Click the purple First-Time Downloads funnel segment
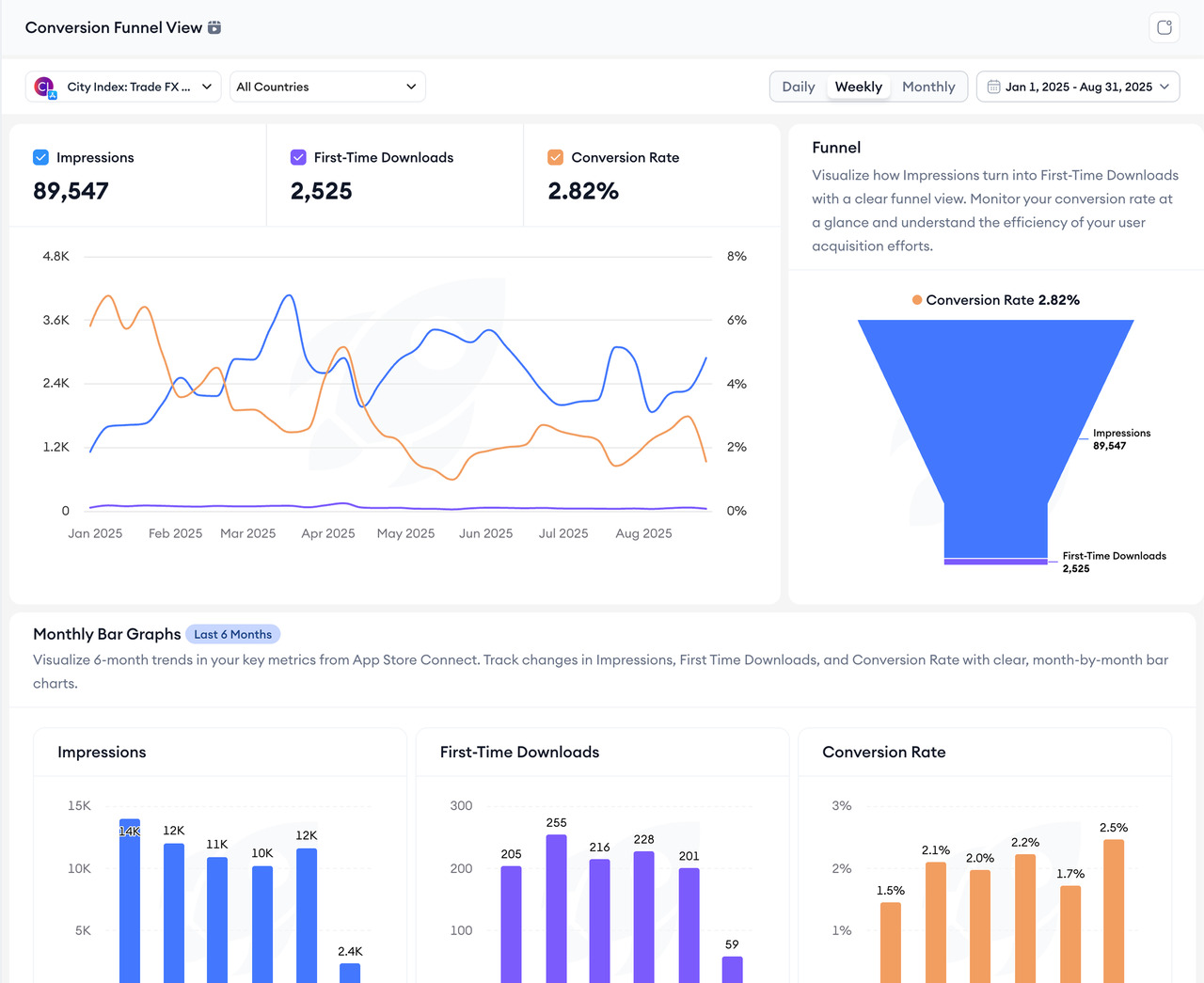 tap(995, 562)
